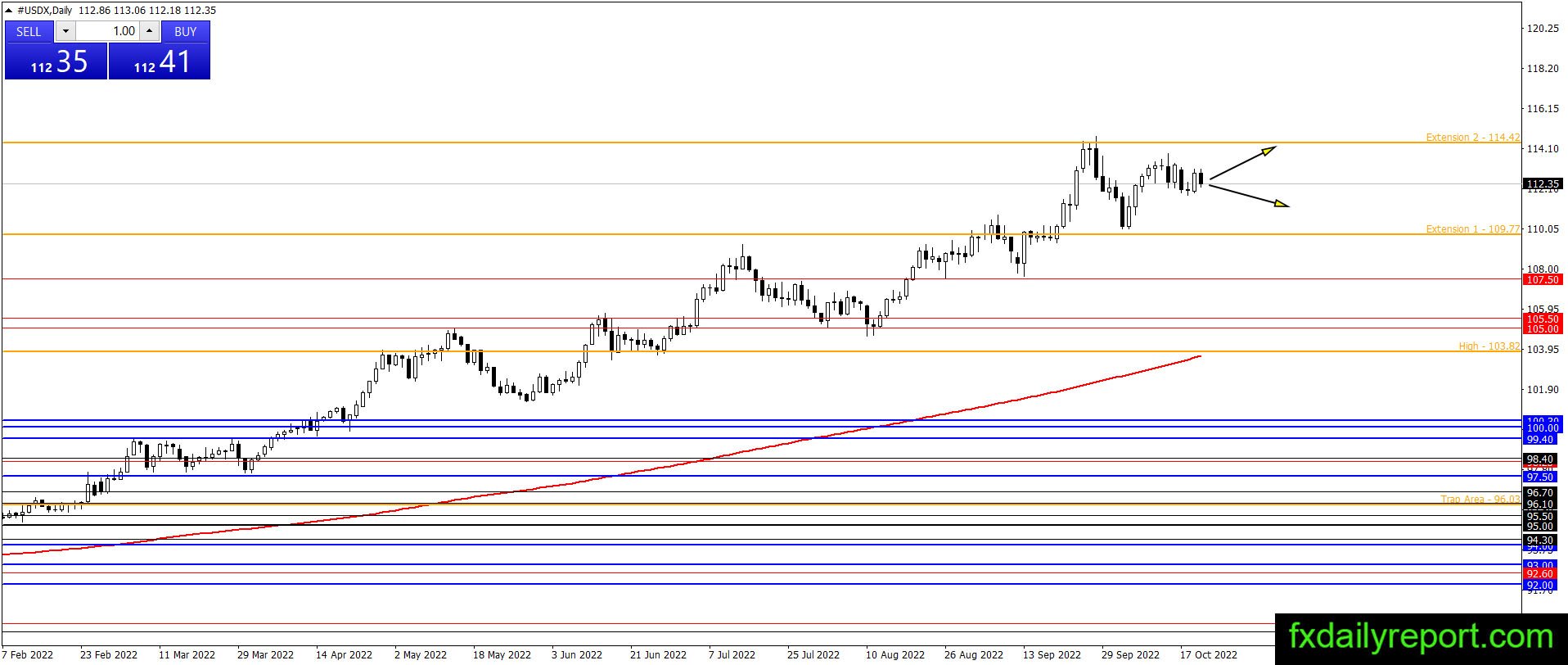Select the 'Extension 2 - 114.42' line label

coord(1472,137)
